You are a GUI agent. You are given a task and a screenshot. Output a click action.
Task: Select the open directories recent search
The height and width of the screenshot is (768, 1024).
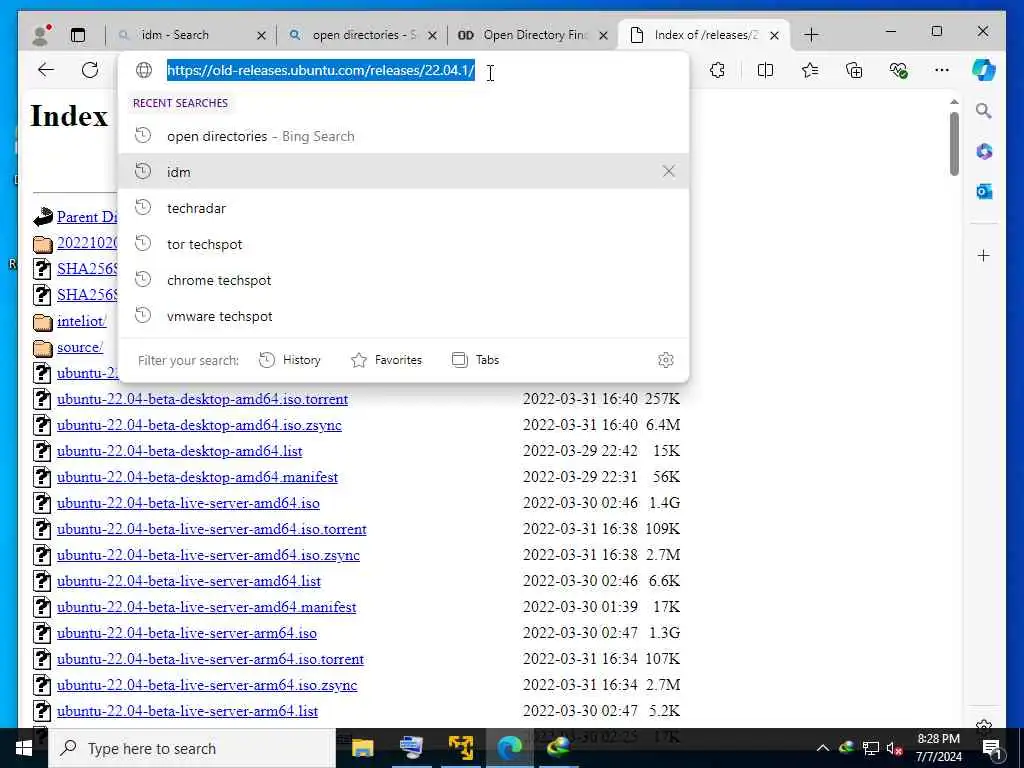click(x=404, y=136)
